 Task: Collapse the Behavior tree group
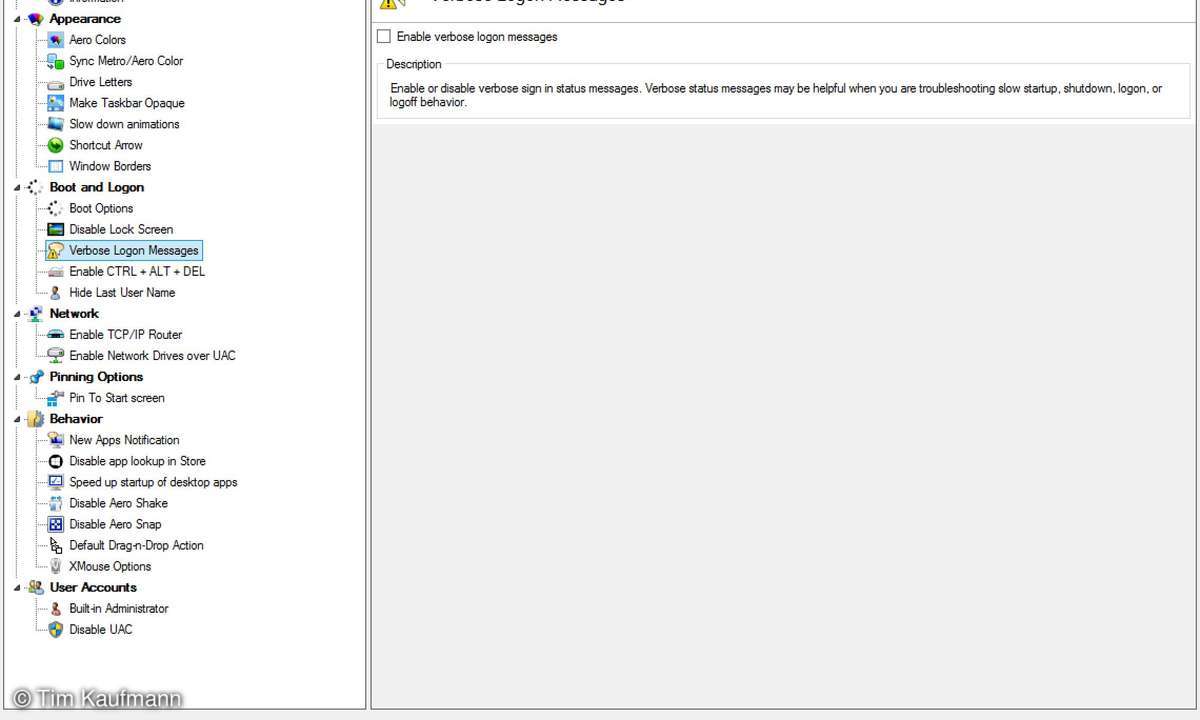(x=17, y=419)
